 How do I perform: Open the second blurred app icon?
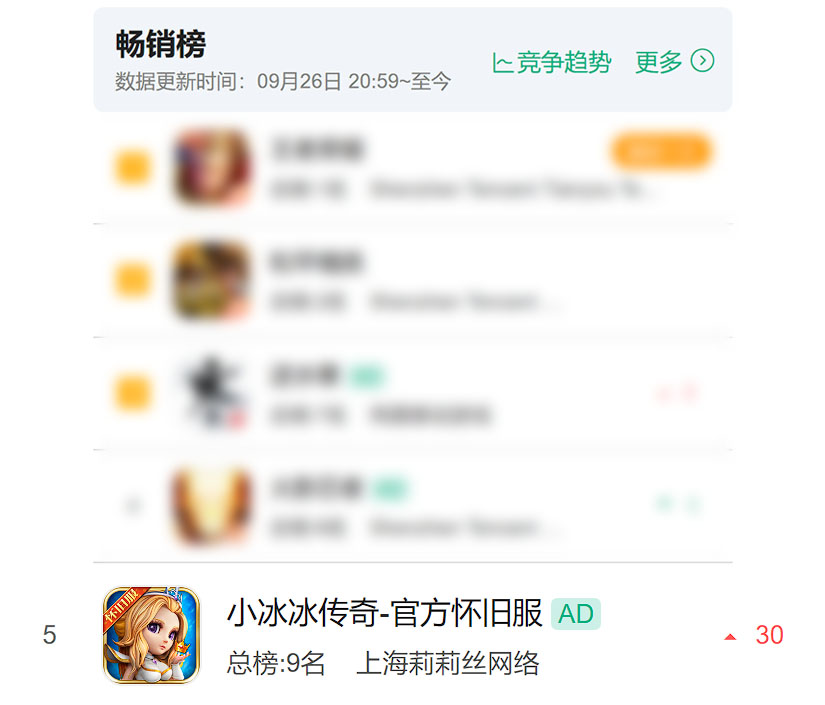click(212, 280)
